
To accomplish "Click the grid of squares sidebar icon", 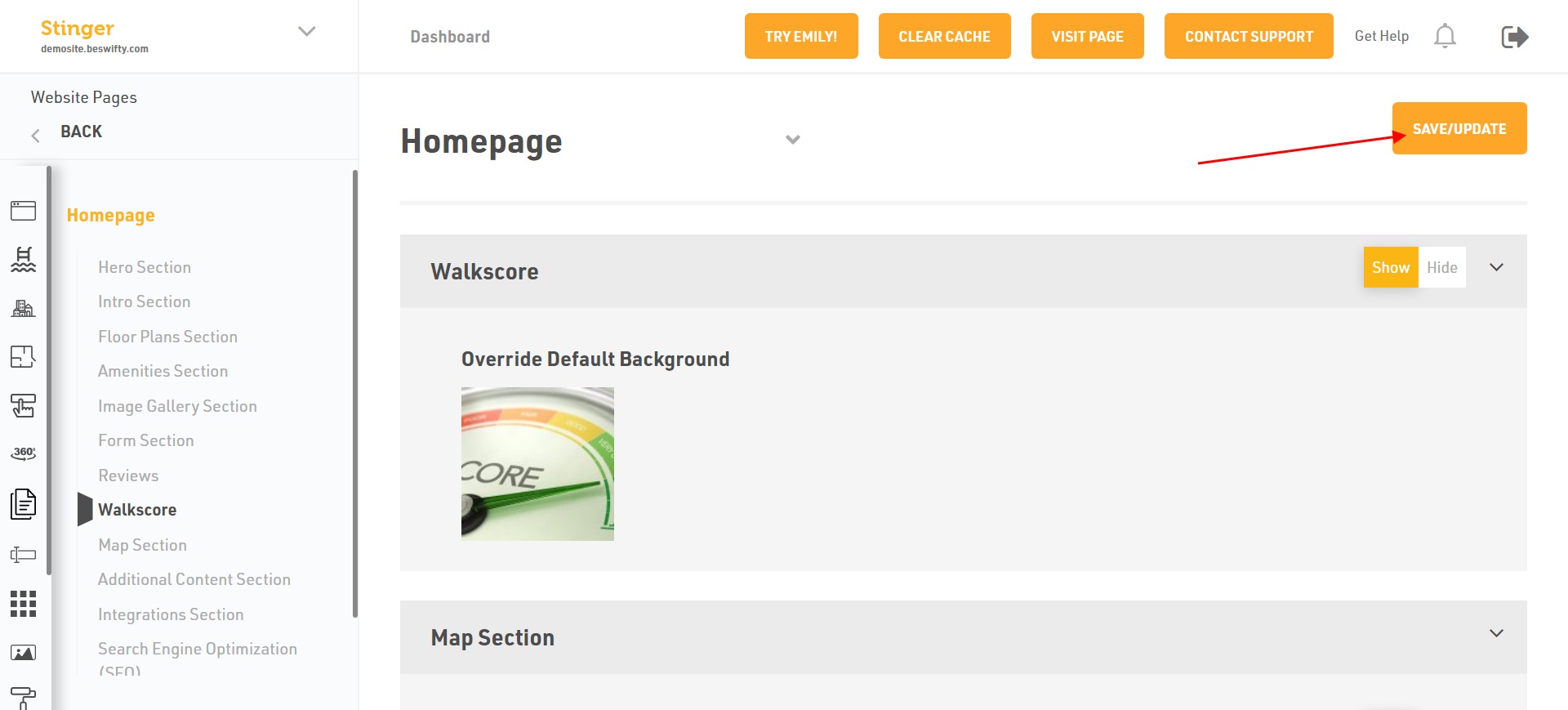I will pyautogui.click(x=23, y=604).
